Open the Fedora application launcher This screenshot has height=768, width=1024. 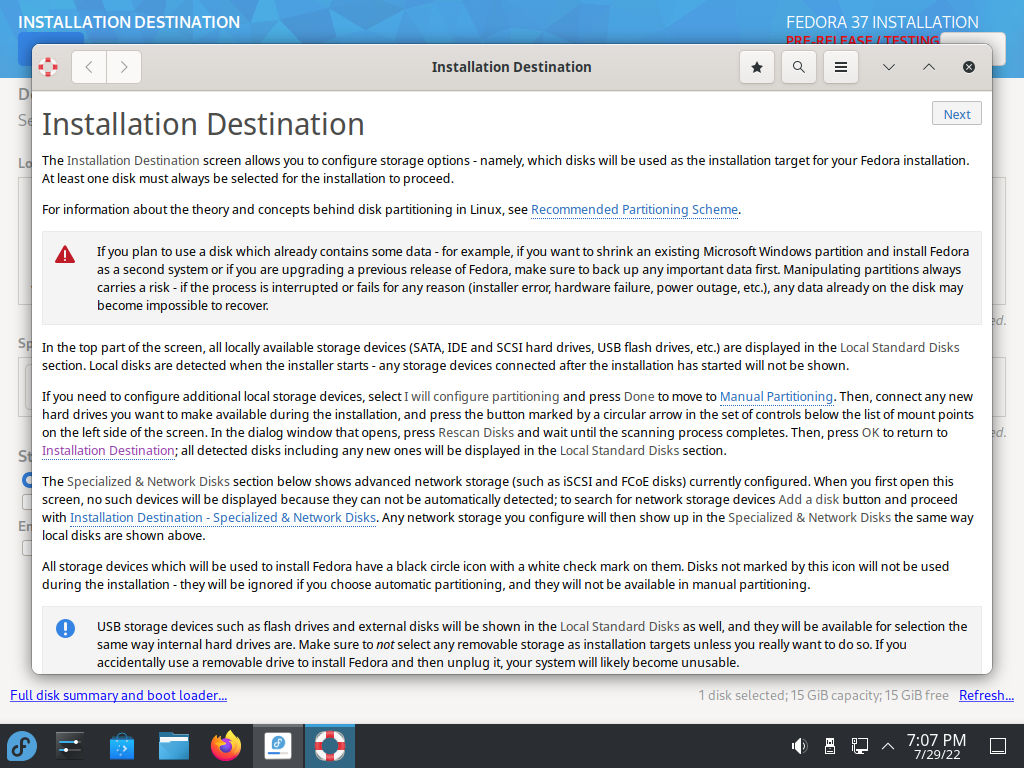[22, 746]
